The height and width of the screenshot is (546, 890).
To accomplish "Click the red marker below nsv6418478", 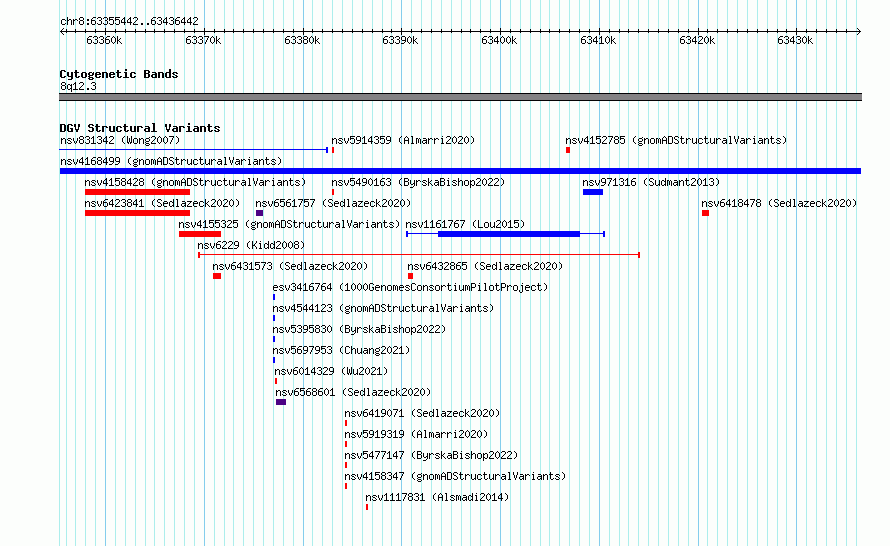I will [x=706, y=213].
